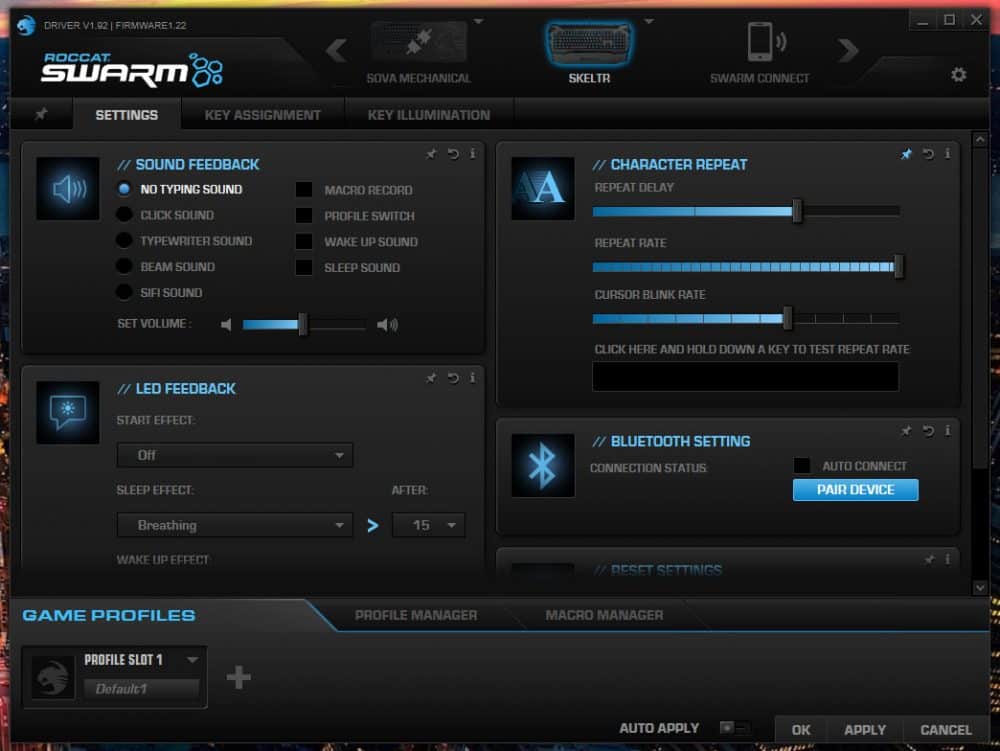The height and width of the screenshot is (751, 1000).
Task: Show info for Sound Feedback panel
Action: pos(473,154)
